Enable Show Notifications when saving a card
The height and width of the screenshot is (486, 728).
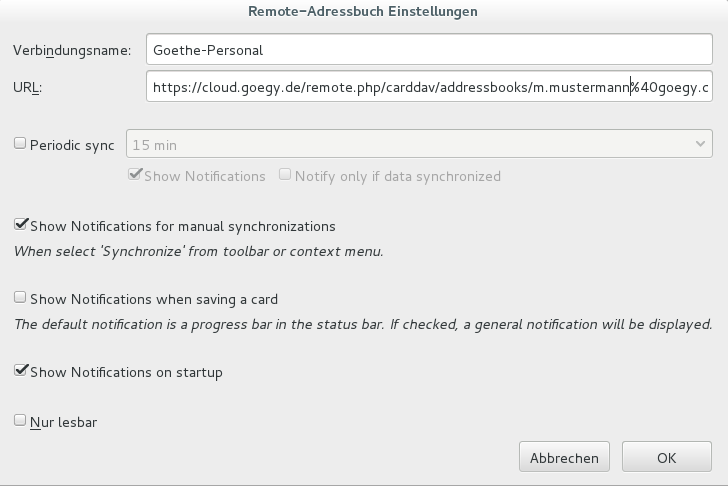tap(20, 297)
